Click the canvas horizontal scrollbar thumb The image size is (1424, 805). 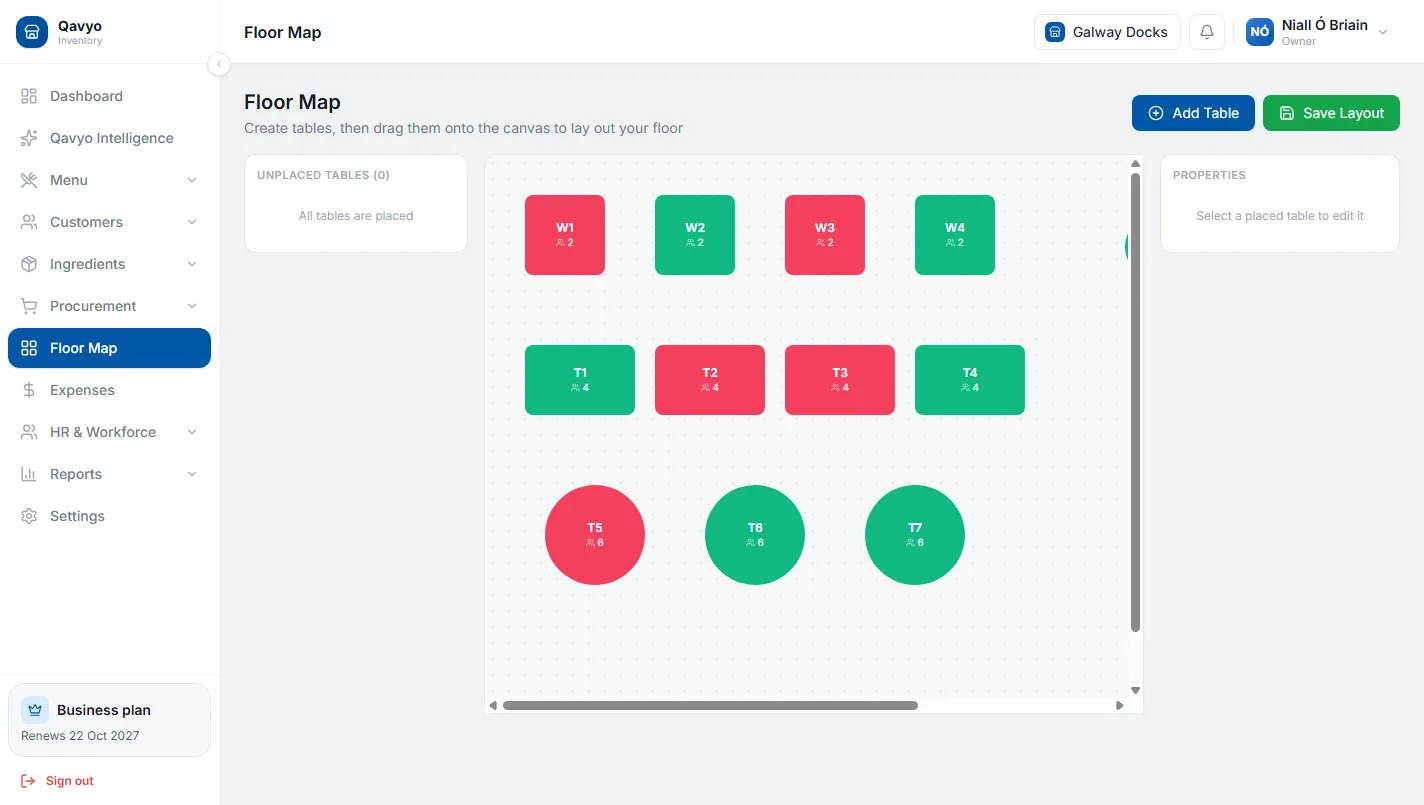pyautogui.click(x=710, y=706)
